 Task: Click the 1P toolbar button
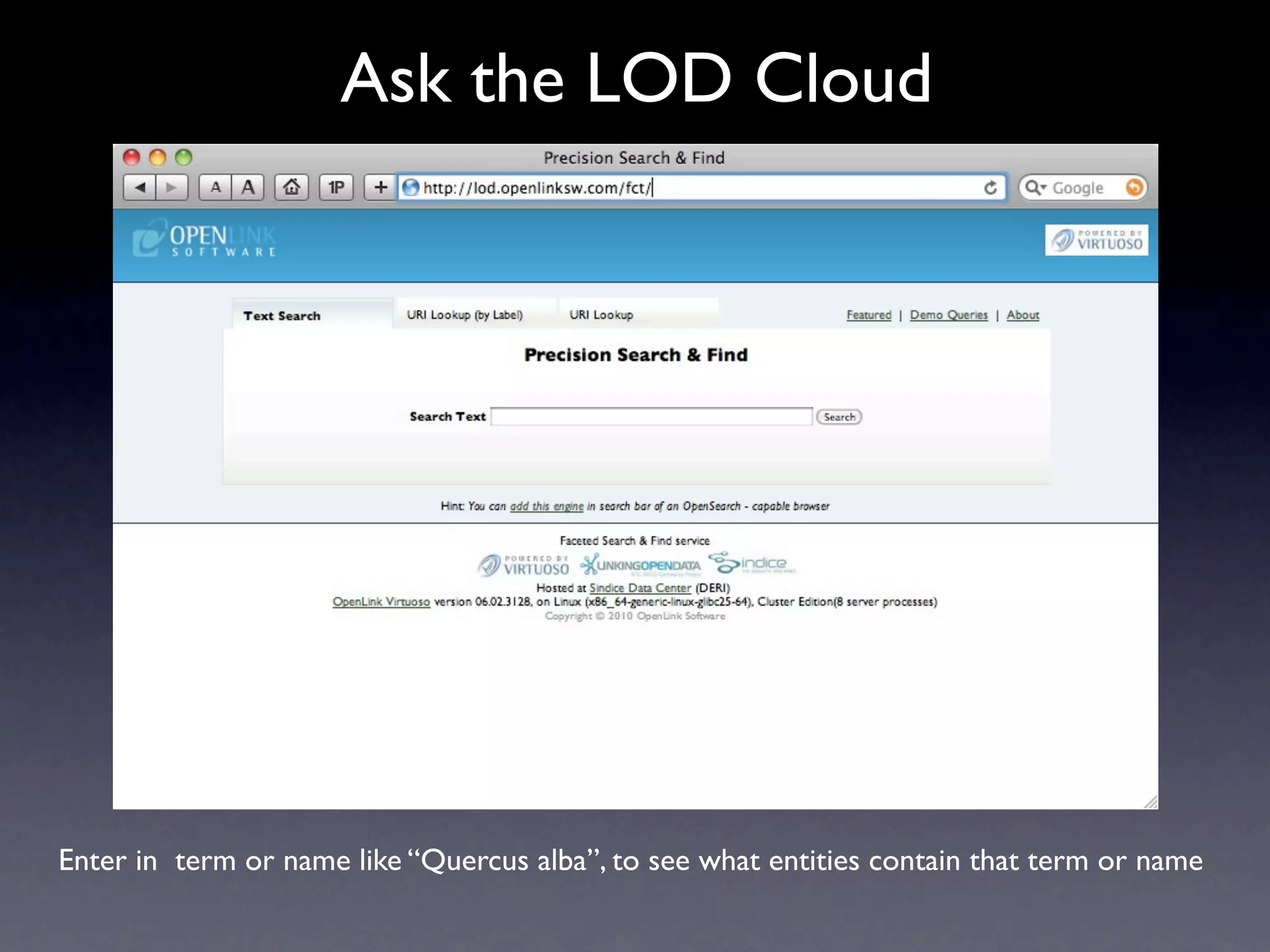point(336,187)
